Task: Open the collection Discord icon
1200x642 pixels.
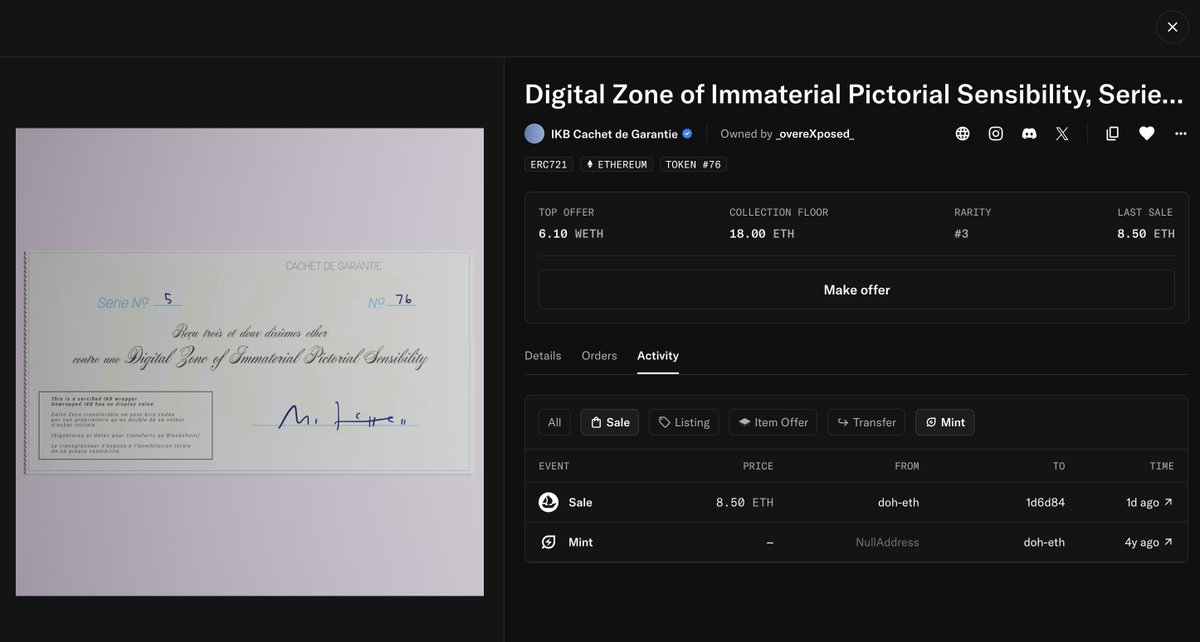Action: 1029,133
